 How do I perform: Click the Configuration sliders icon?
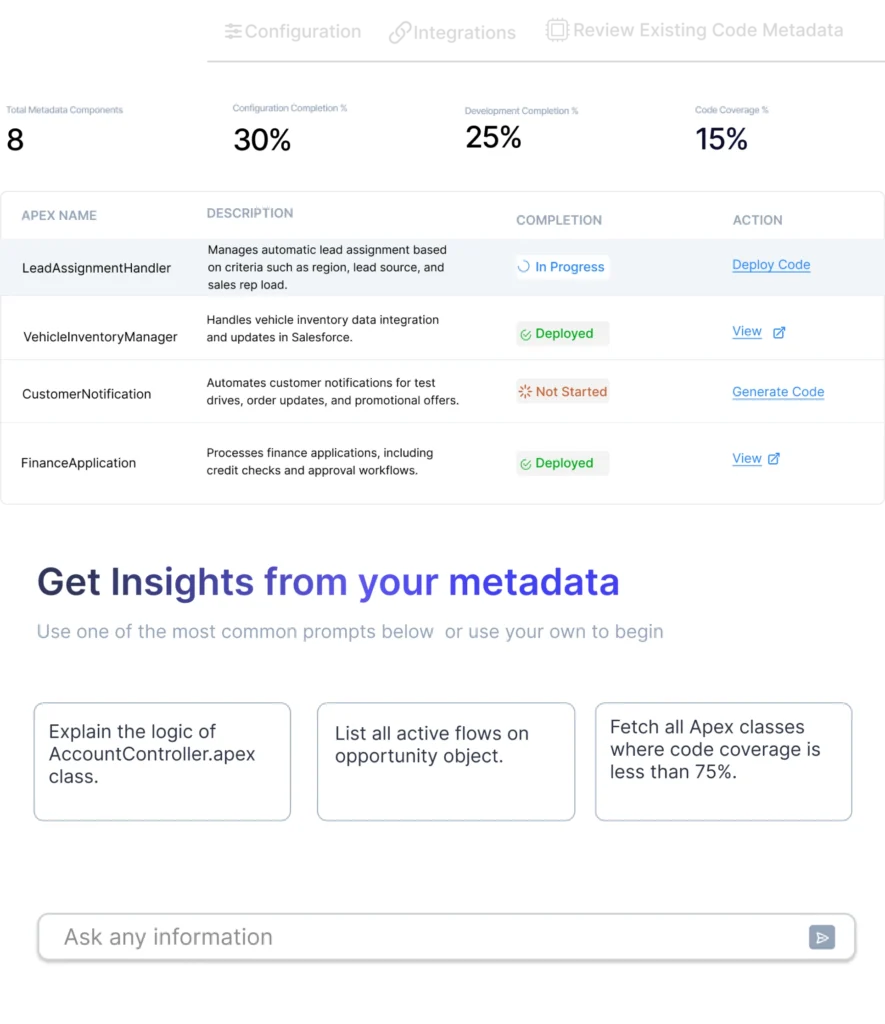point(233,31)
